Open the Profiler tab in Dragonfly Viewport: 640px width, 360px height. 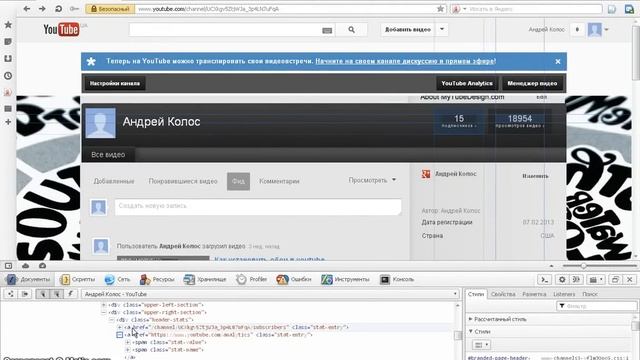point(252,280)
